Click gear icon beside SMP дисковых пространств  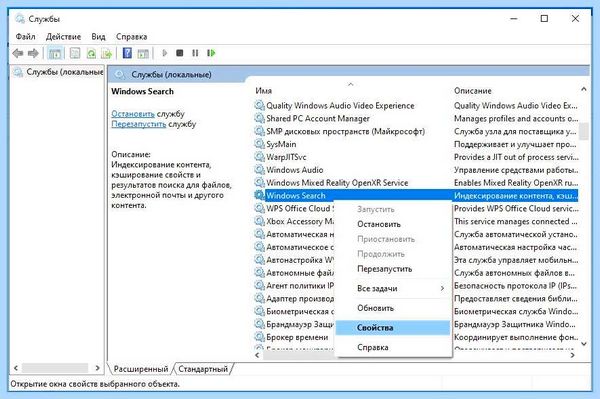tap(259, 131)
